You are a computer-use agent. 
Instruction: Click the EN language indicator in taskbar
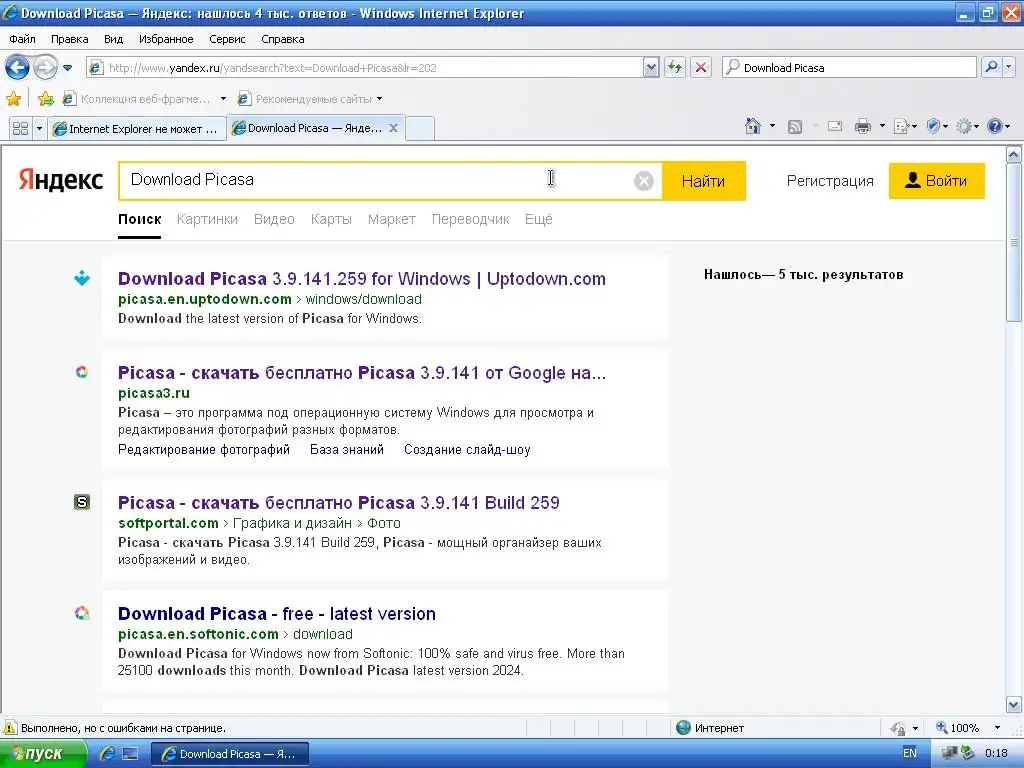(910, 753)
